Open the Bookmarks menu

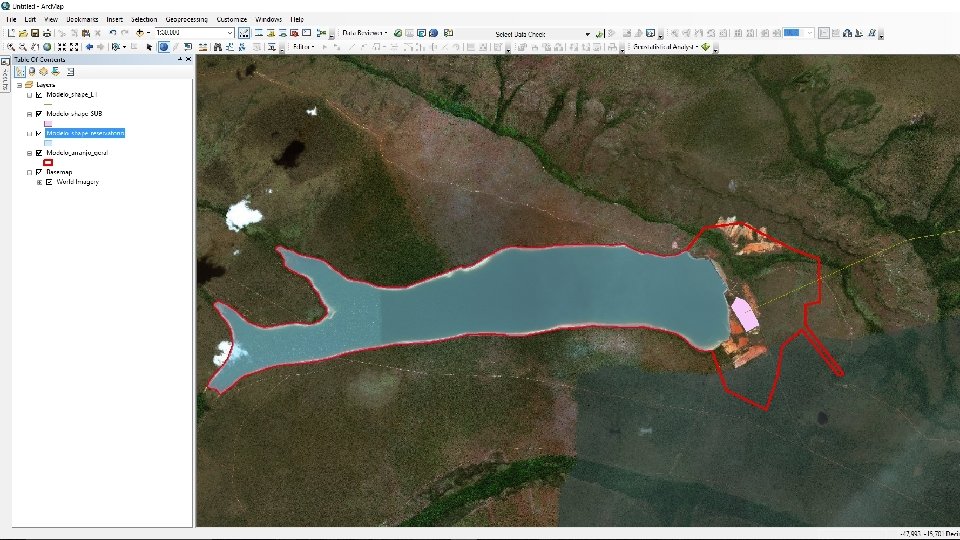[82, 20]
